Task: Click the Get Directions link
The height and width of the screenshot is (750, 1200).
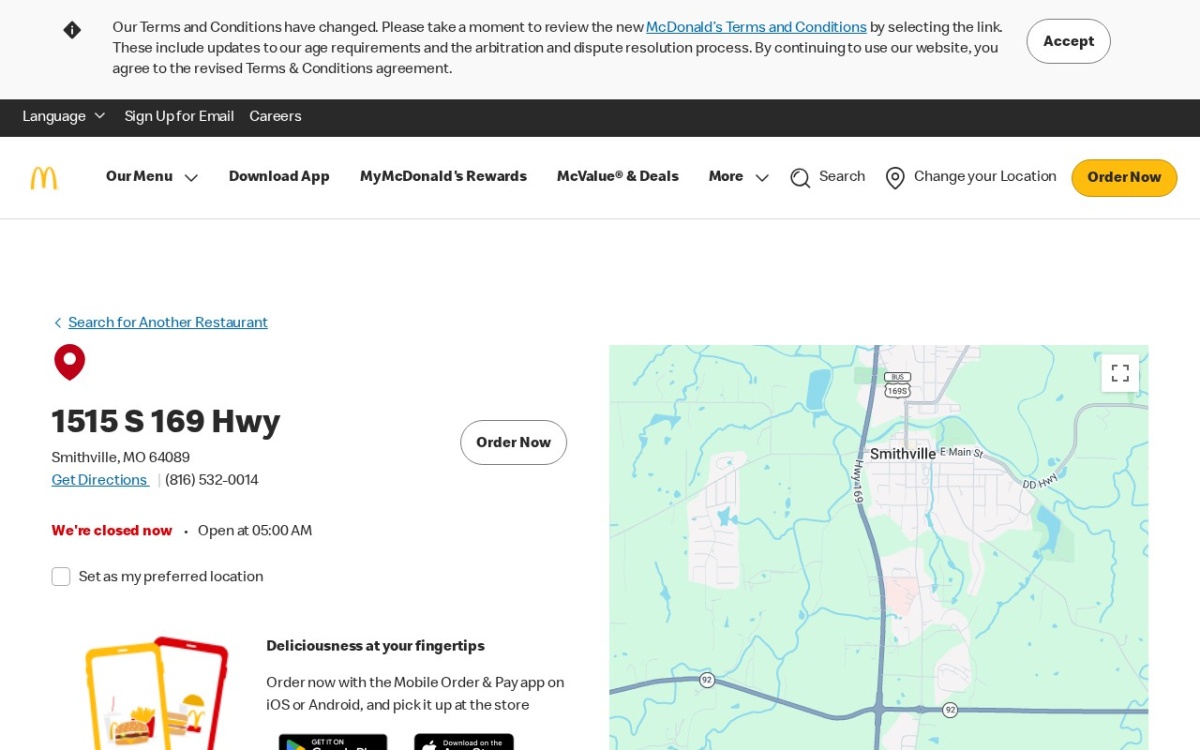Action: click(99, 480)
